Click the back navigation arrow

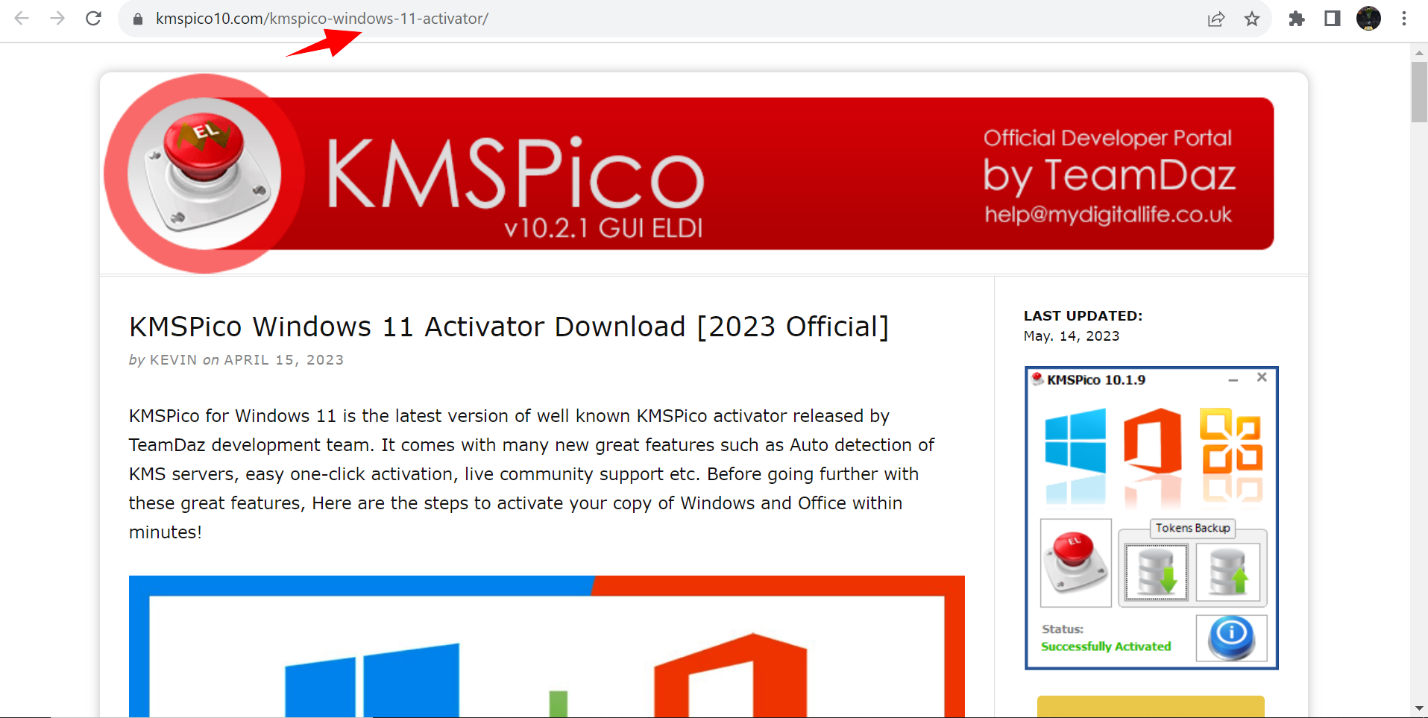tap(22, 18)
